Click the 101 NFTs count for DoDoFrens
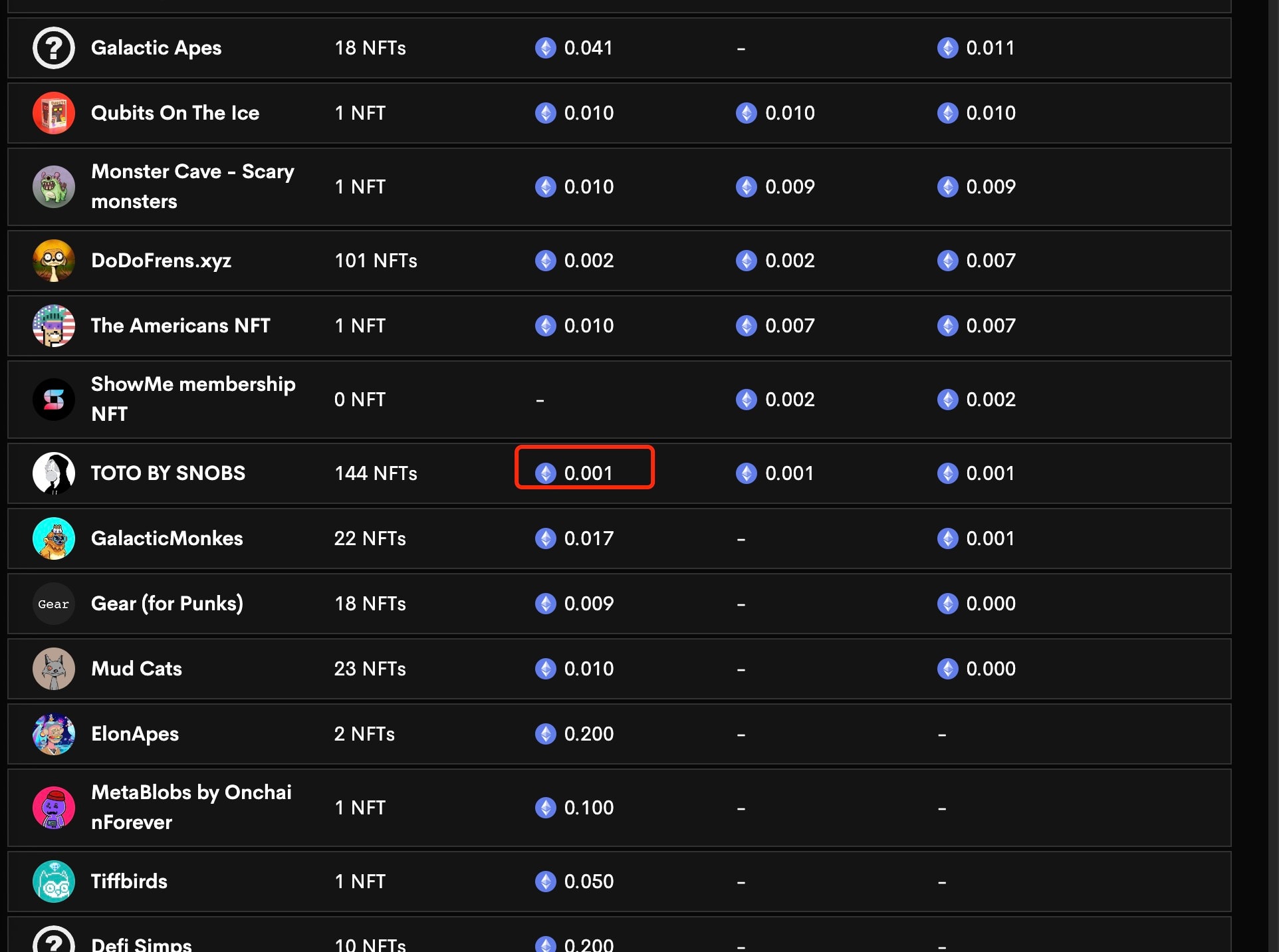Viewport: 1279px width, 952px height. 376,261
